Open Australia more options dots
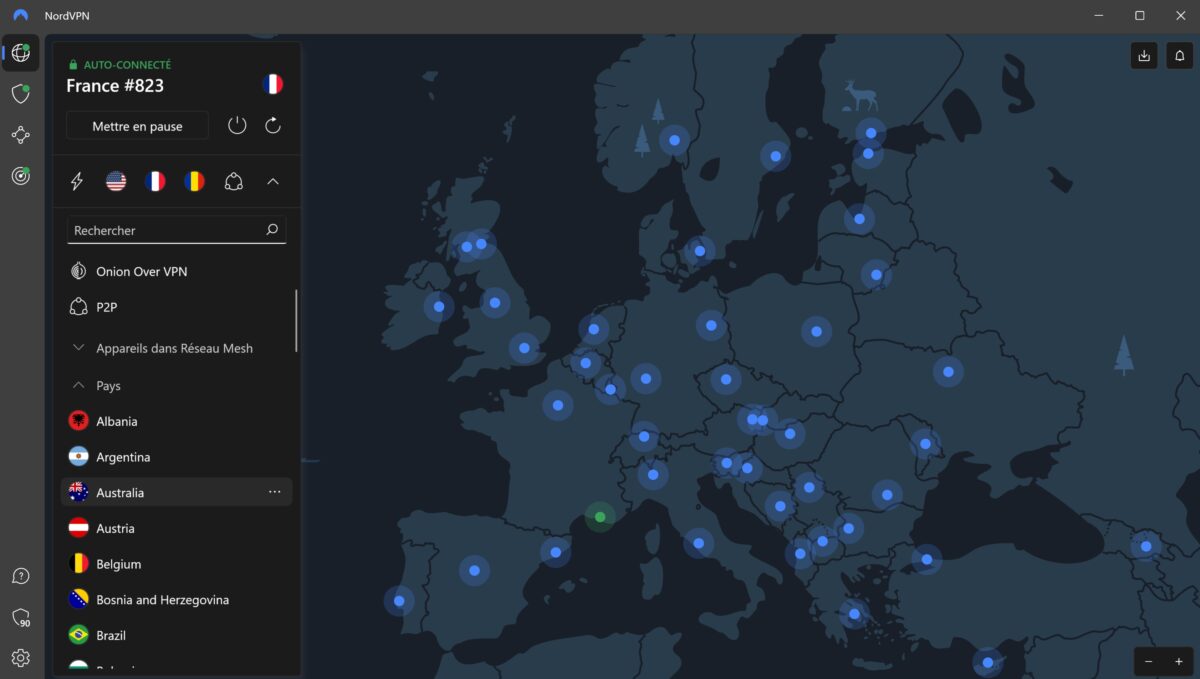The image size is (1200, 679). tap(275, 493)
